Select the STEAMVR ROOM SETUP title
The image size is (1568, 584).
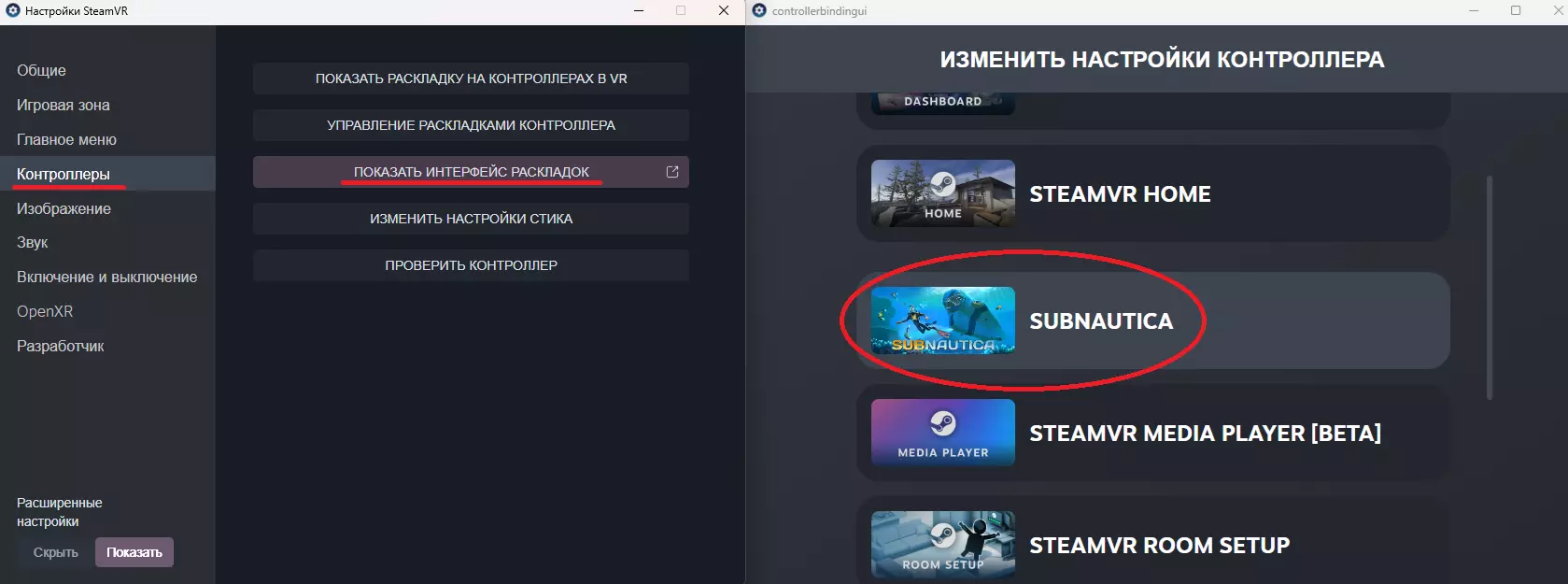pyautogui.click(x=1159, y=546)
